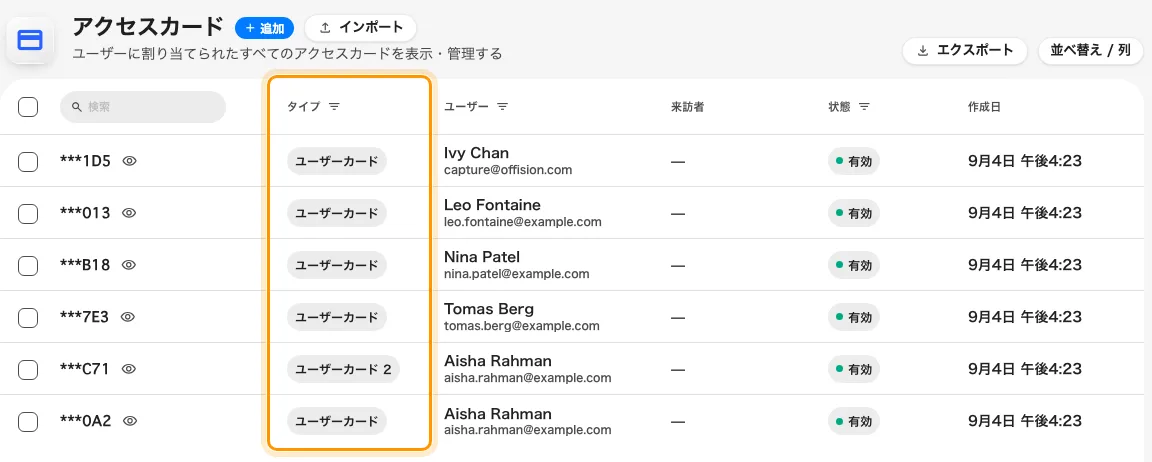Open Aisha Rahman in ***0A2 row
This screenshot has width=1152, height=462.
coord(497,414)
